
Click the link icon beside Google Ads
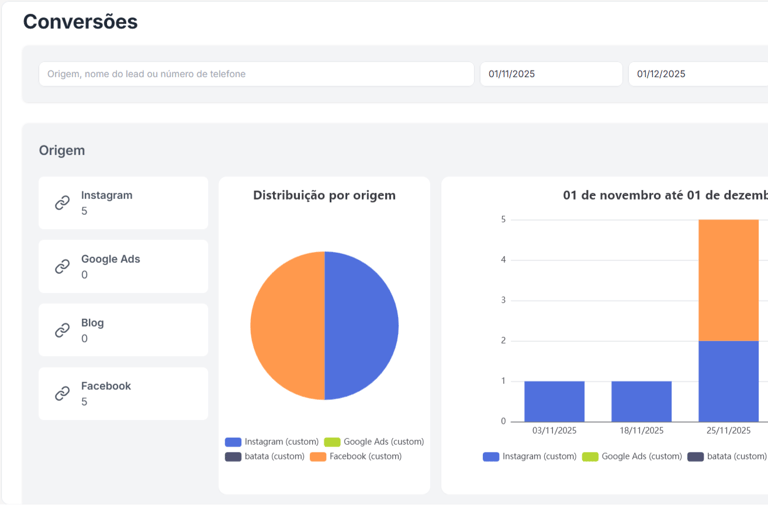[x=62, y=267]
